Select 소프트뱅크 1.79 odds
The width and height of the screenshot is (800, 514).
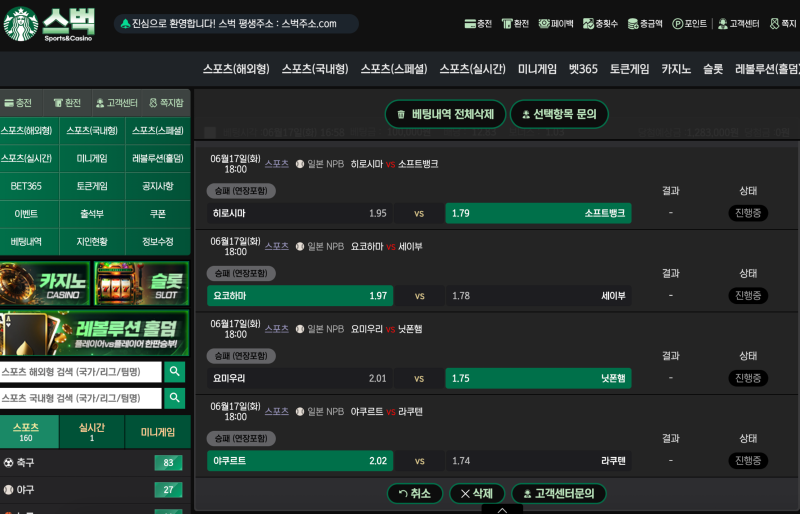(538, 213)
